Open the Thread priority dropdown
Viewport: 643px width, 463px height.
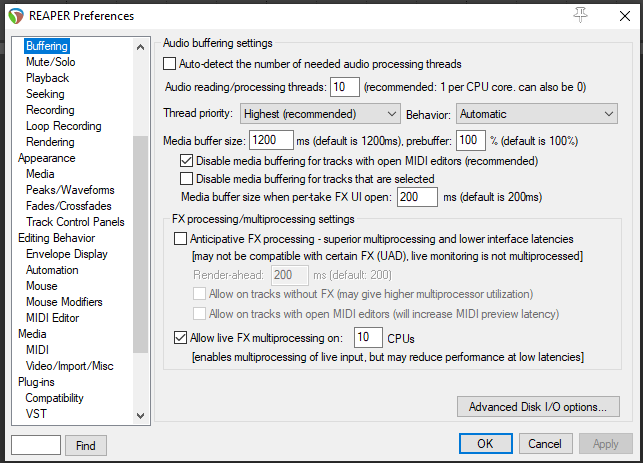tap(320, 115)
